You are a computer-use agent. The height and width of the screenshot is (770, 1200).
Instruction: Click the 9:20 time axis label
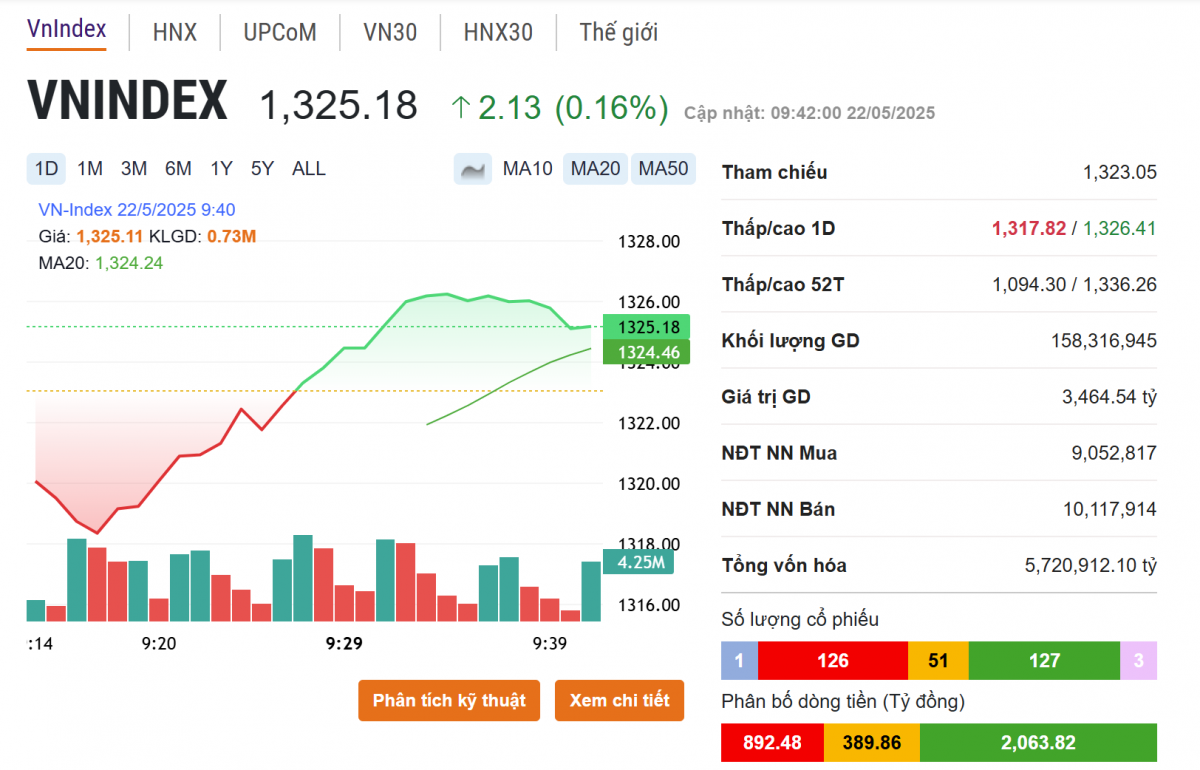[159, 644]
